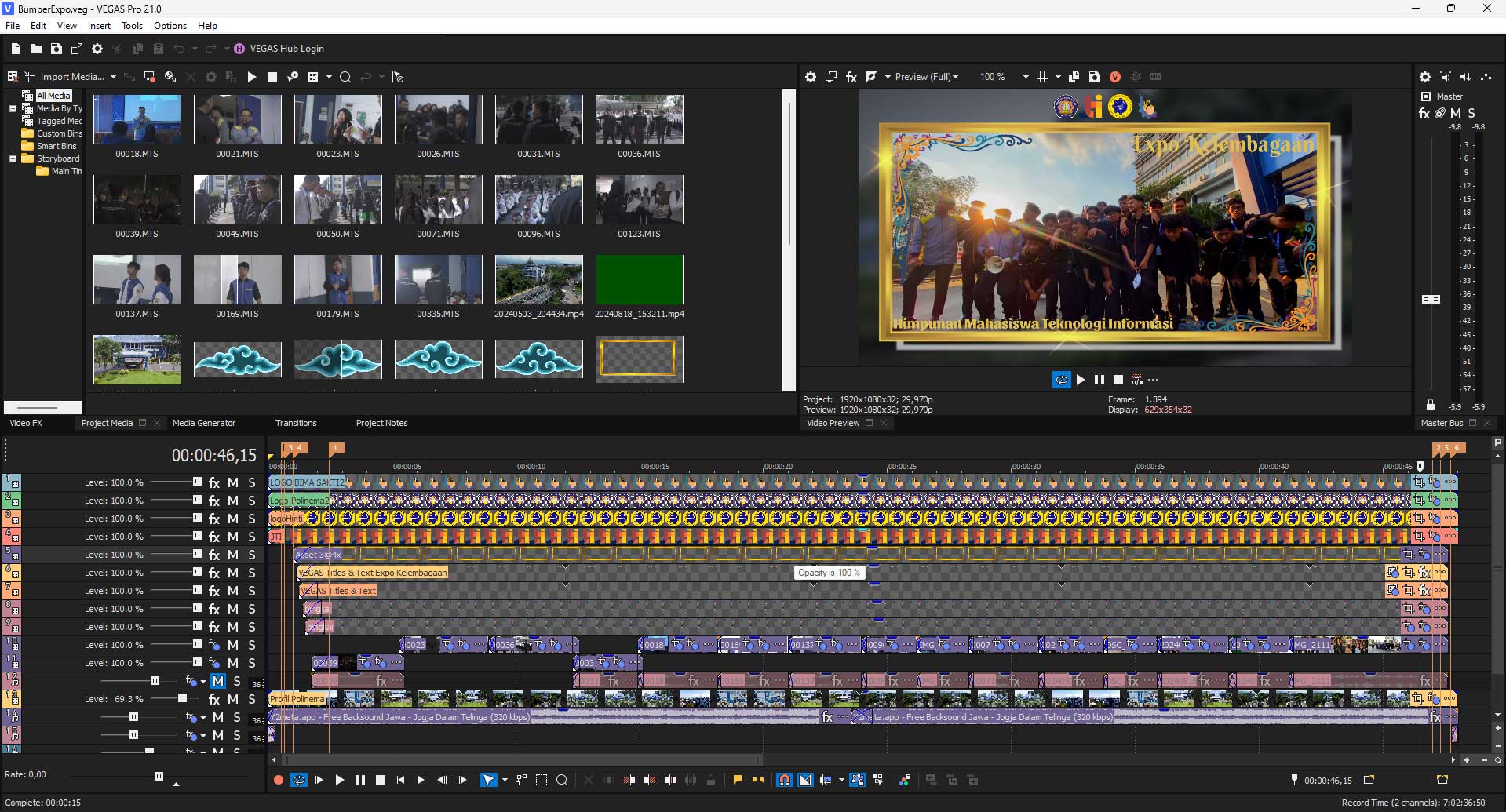Mute the Master bus
This screenshot has width=1506, height=812.
1456,113
